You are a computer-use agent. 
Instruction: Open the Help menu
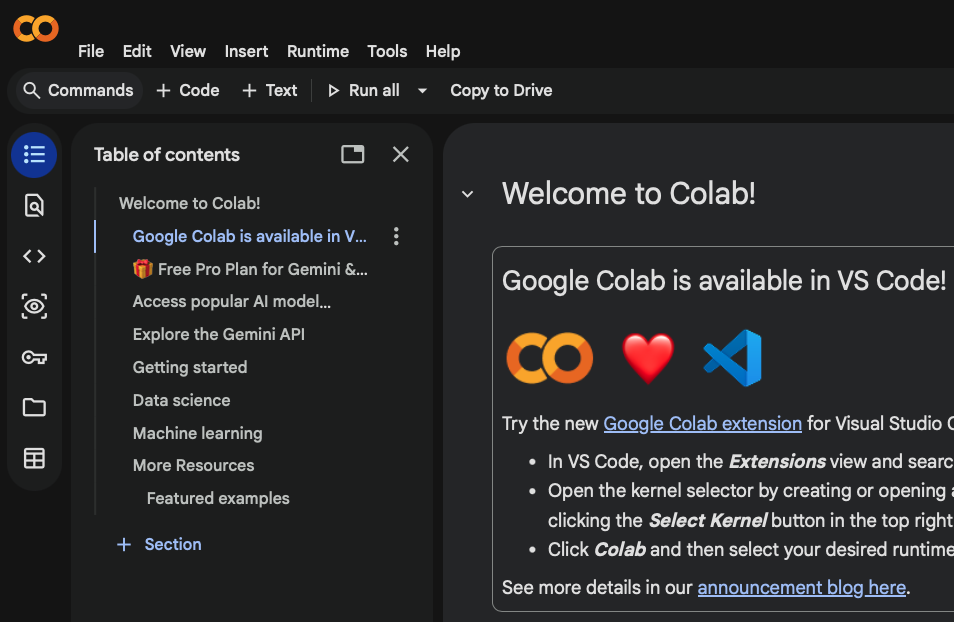(443, 52)
